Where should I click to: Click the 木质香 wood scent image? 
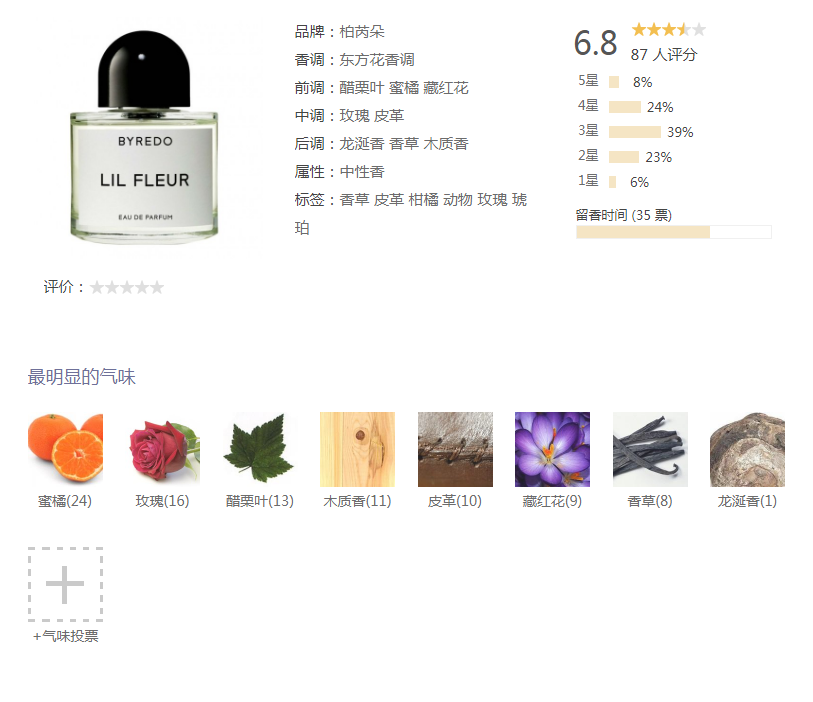click(357, 449)
